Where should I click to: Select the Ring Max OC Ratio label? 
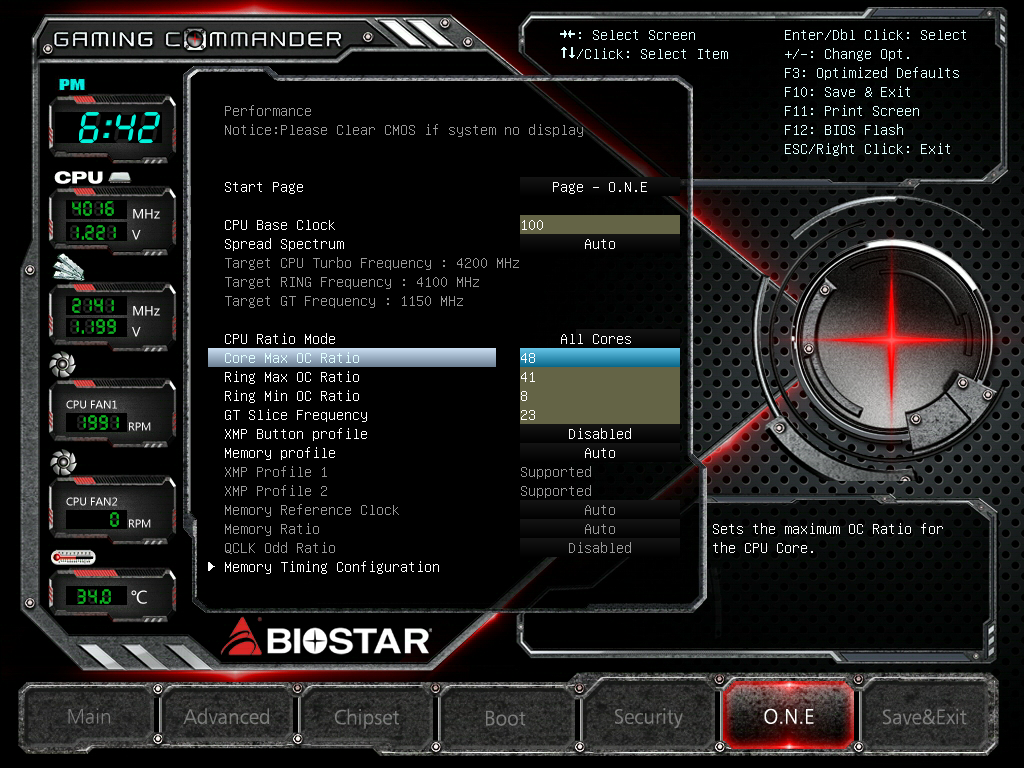coord(292,377)
